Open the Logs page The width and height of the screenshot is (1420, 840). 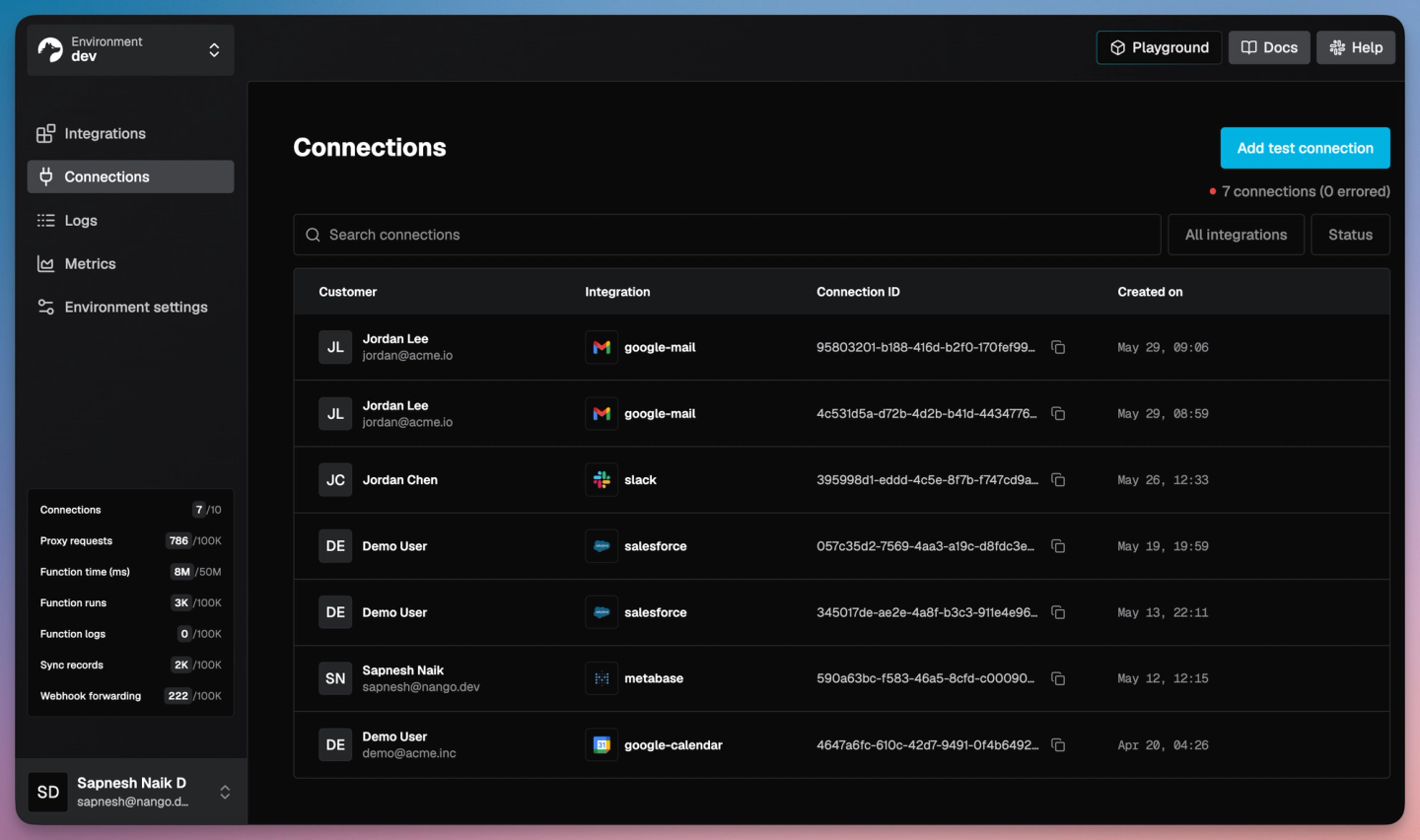point(130,220)
